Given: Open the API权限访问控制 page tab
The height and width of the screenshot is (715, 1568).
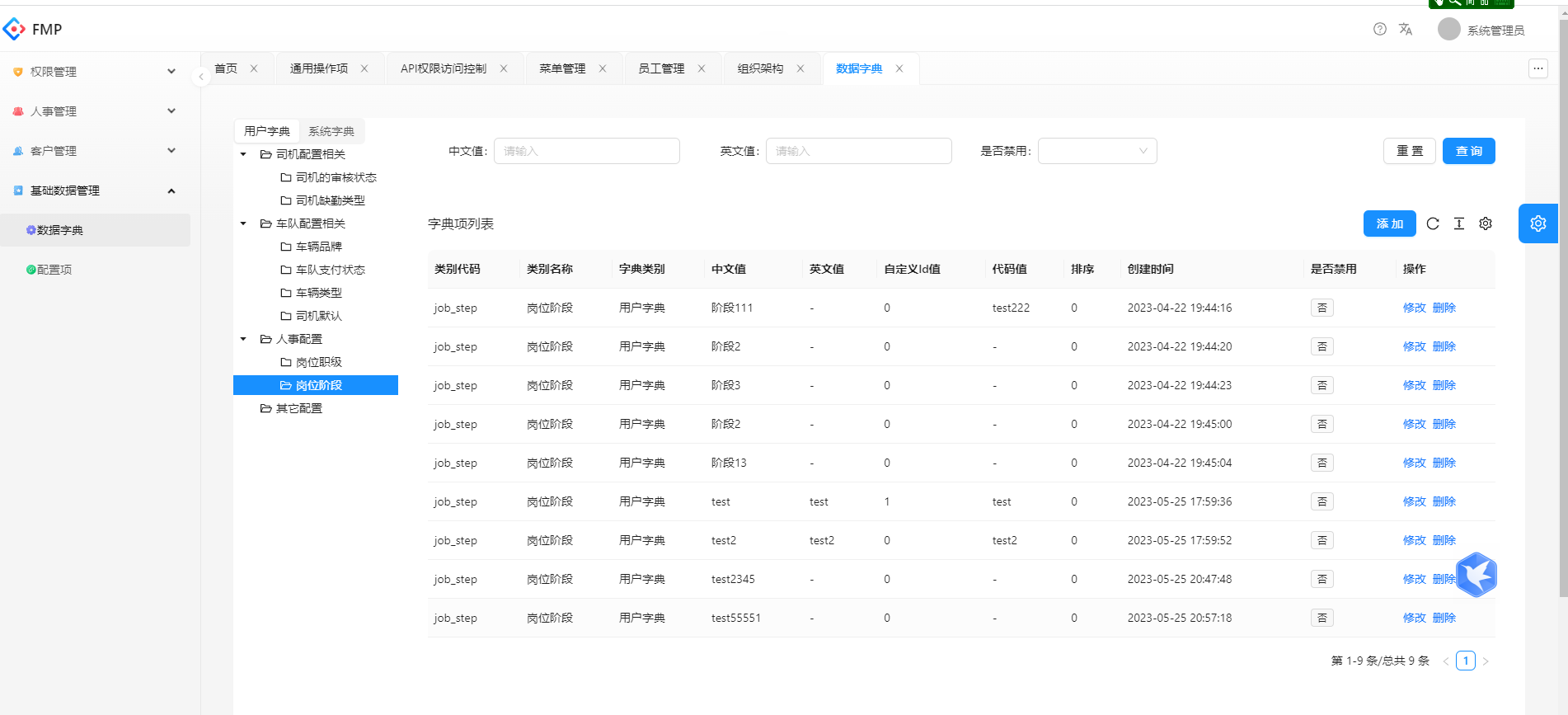Looking at the screenshot, I should point(444,68).
